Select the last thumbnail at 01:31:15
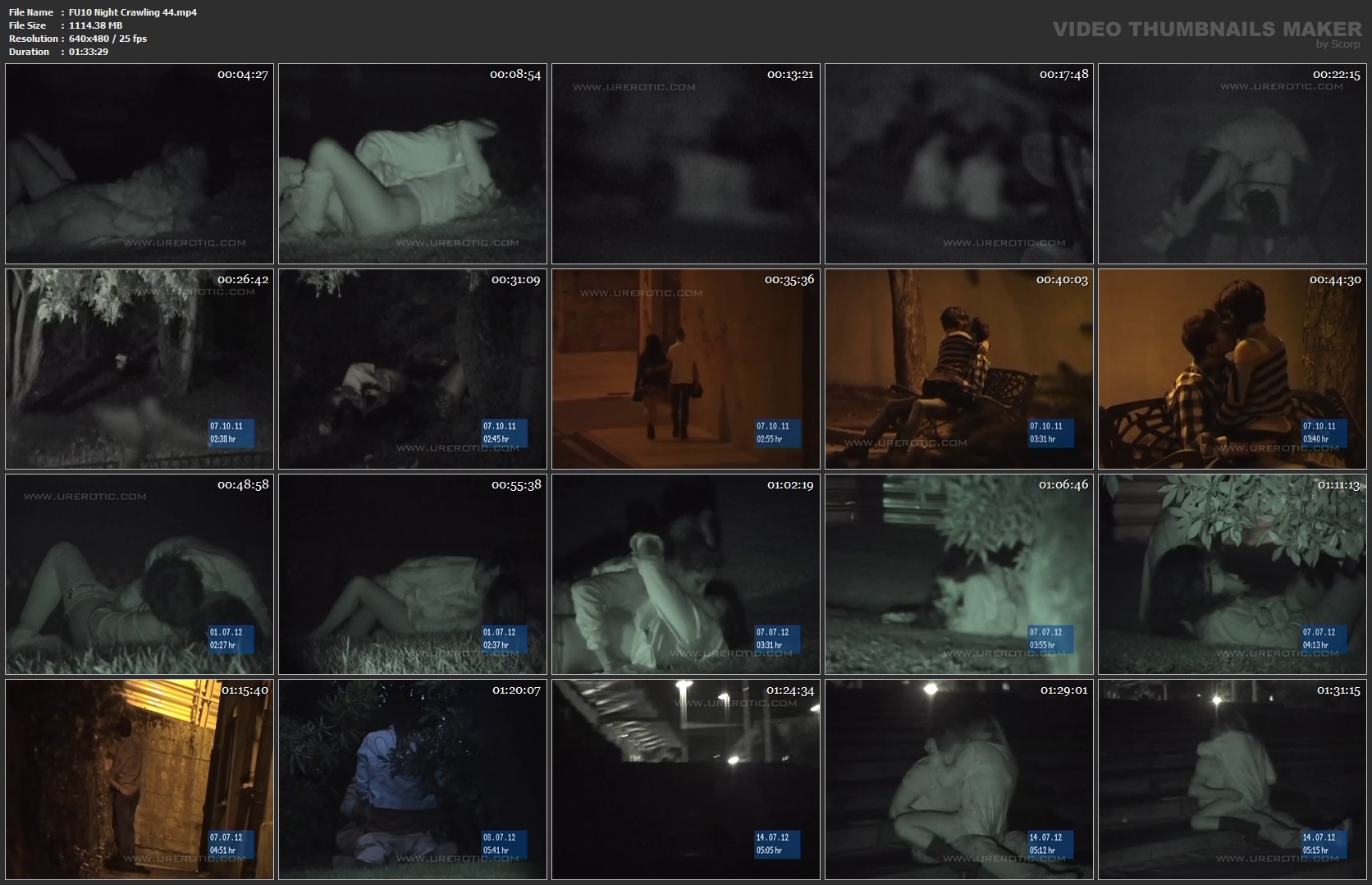Image resolution: width=1372 pixels, height=885 pixels. (x=1232, y=779)
